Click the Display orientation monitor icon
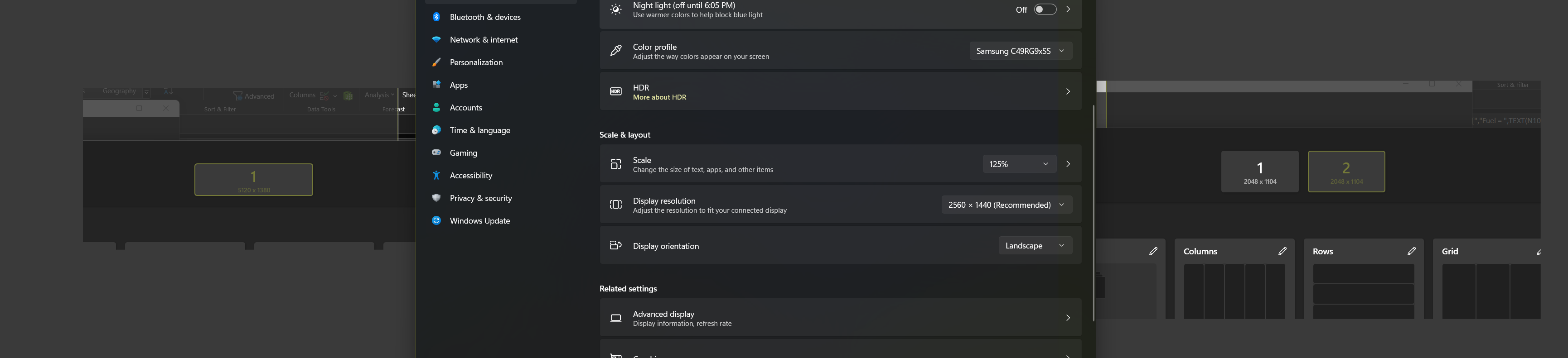The width and height of the screenshot is (1568, 358). click(x=615, y=246)
